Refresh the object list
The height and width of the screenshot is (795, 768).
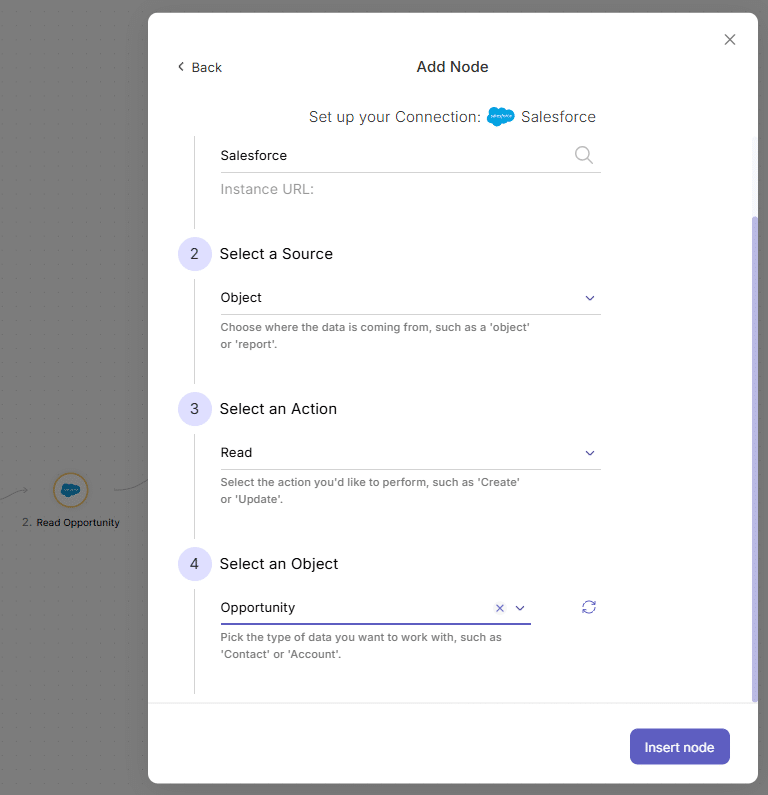click(x=589, y=607)
